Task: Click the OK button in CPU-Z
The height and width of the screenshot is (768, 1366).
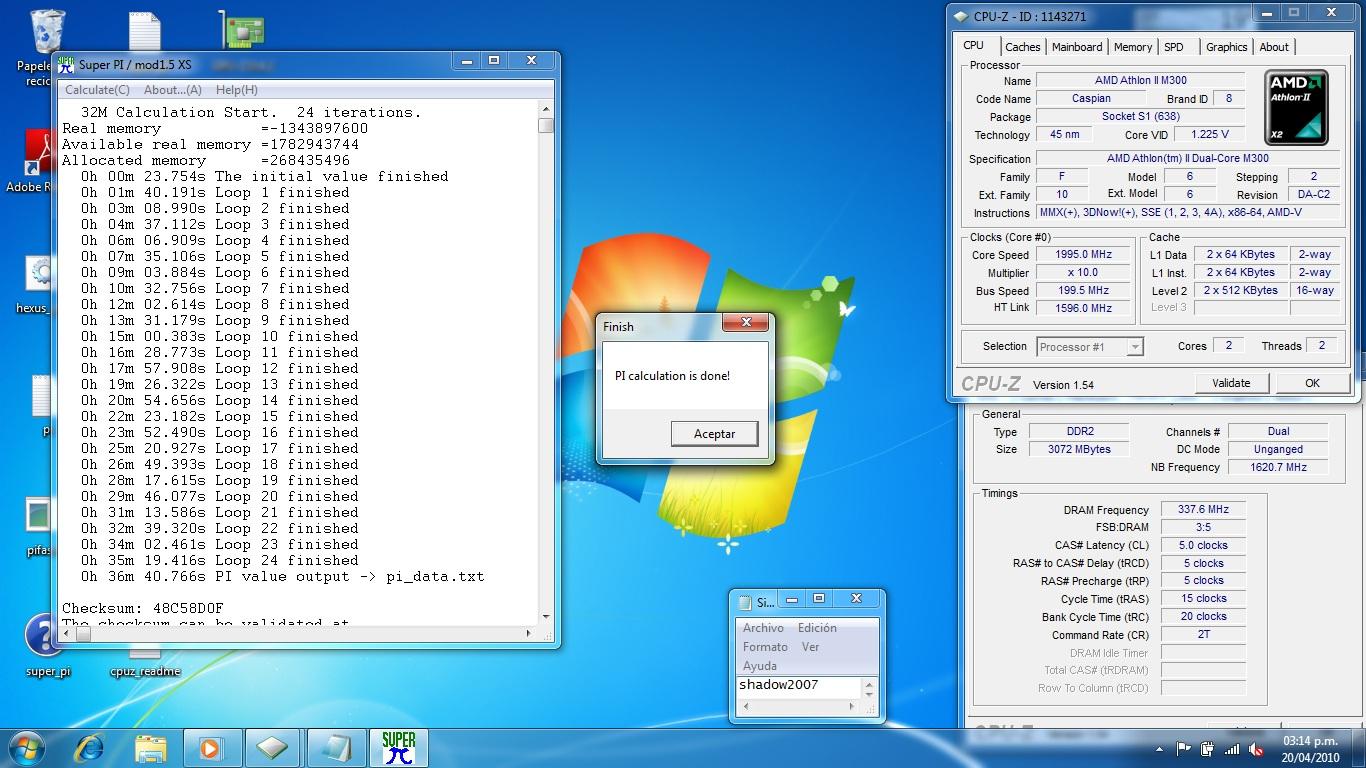Action: tap(1312, 383)
